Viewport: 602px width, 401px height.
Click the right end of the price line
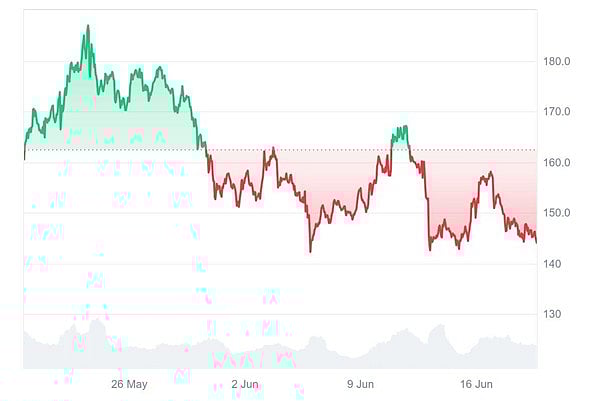coord(536,241)
